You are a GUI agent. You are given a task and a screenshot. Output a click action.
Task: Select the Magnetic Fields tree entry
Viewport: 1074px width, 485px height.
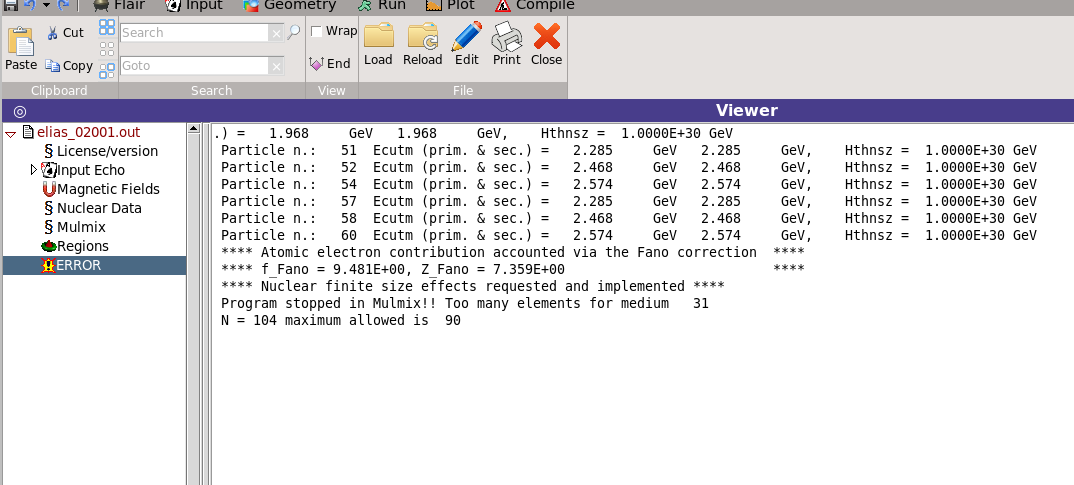pos(107,189)
